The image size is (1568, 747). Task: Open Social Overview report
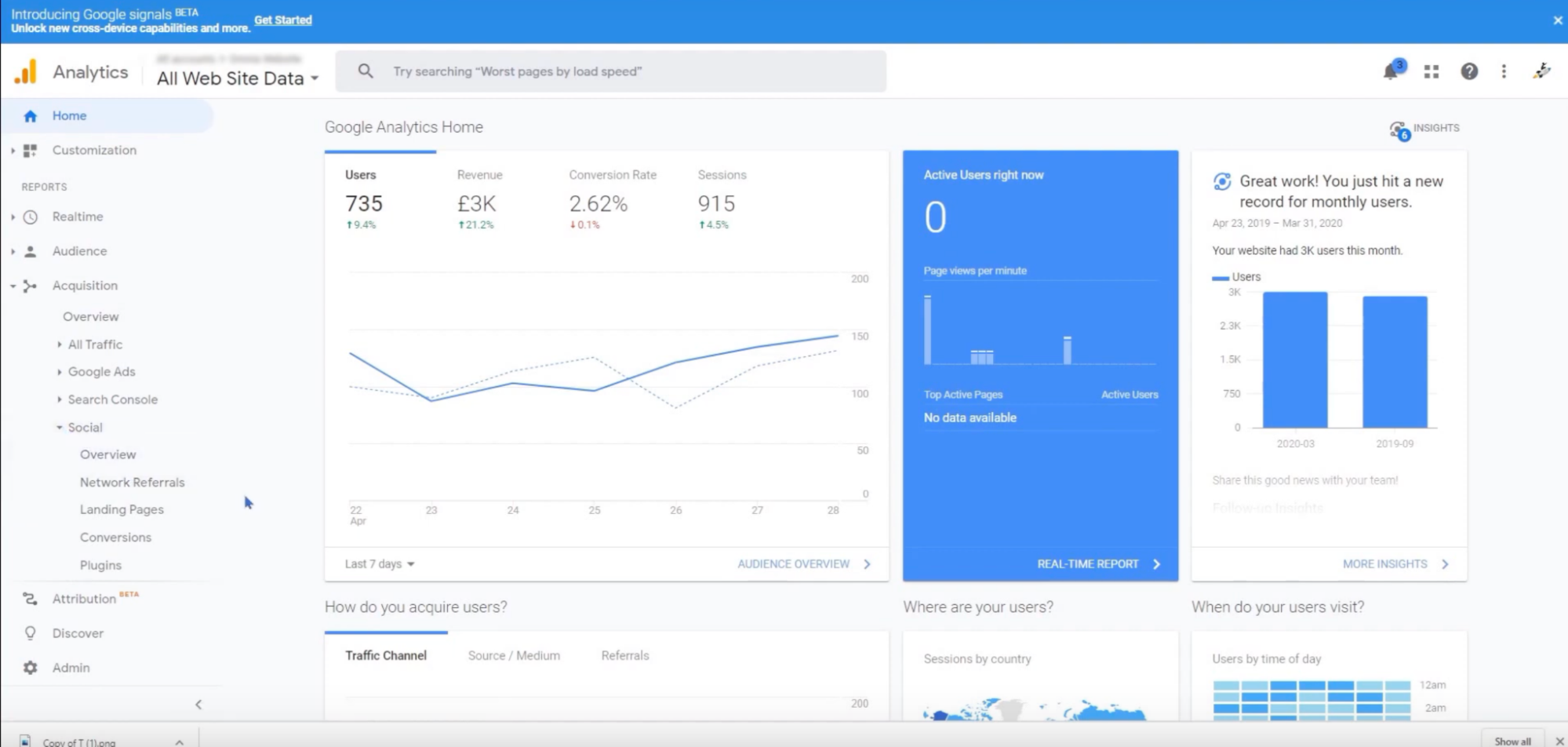107,455
